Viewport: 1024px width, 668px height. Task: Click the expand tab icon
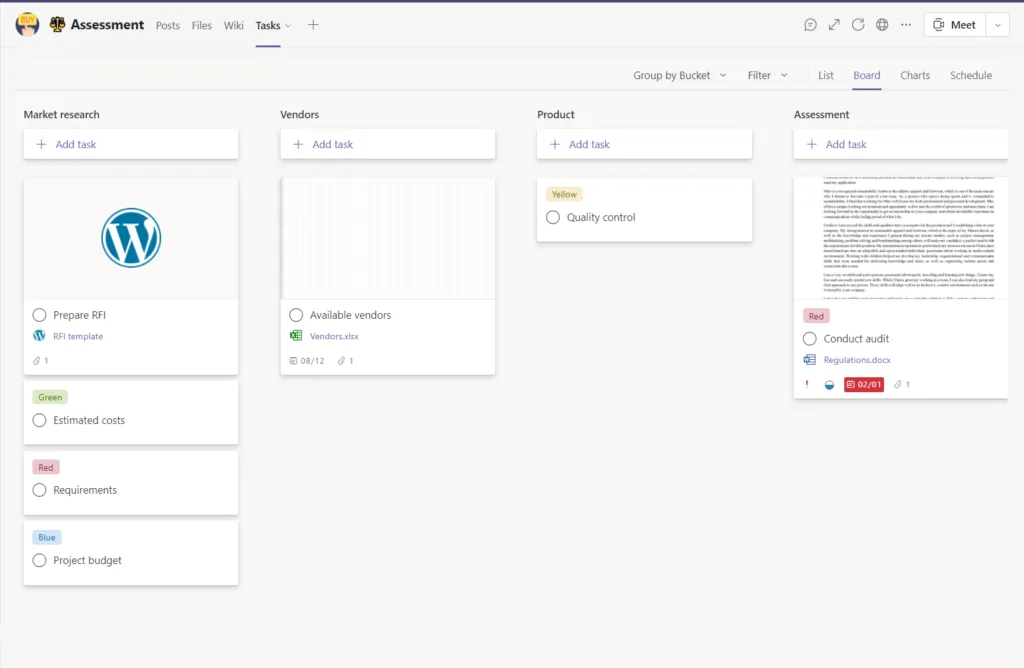tap(834, 25)
